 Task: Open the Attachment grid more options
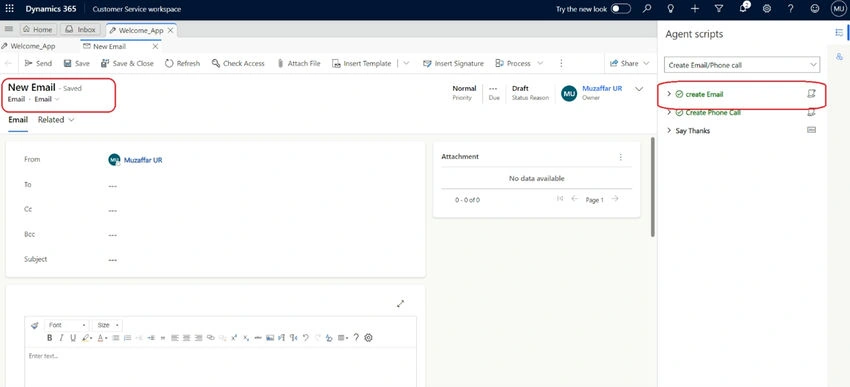click(621, 157)
